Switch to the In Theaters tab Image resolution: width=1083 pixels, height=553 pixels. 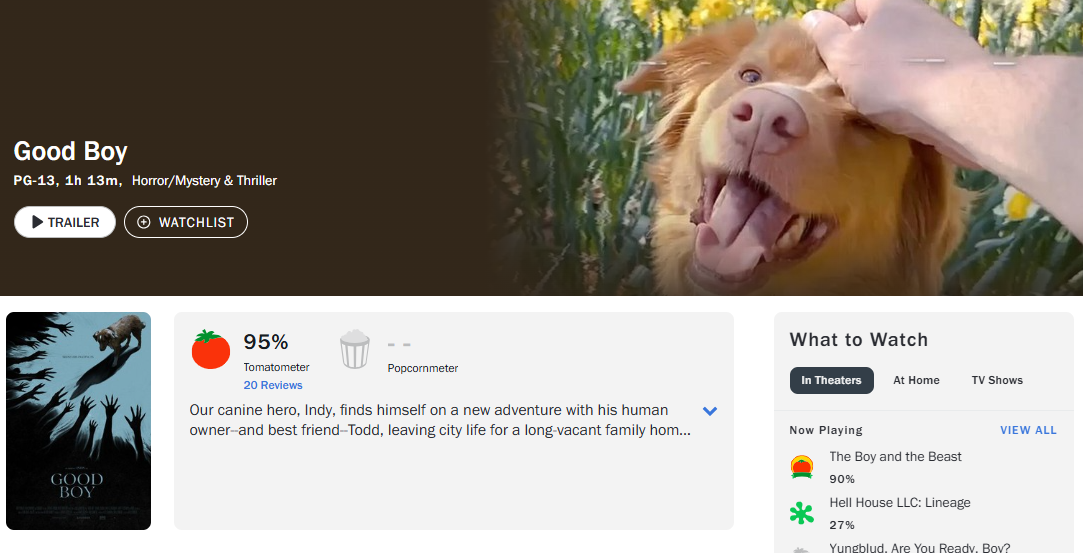831,380
